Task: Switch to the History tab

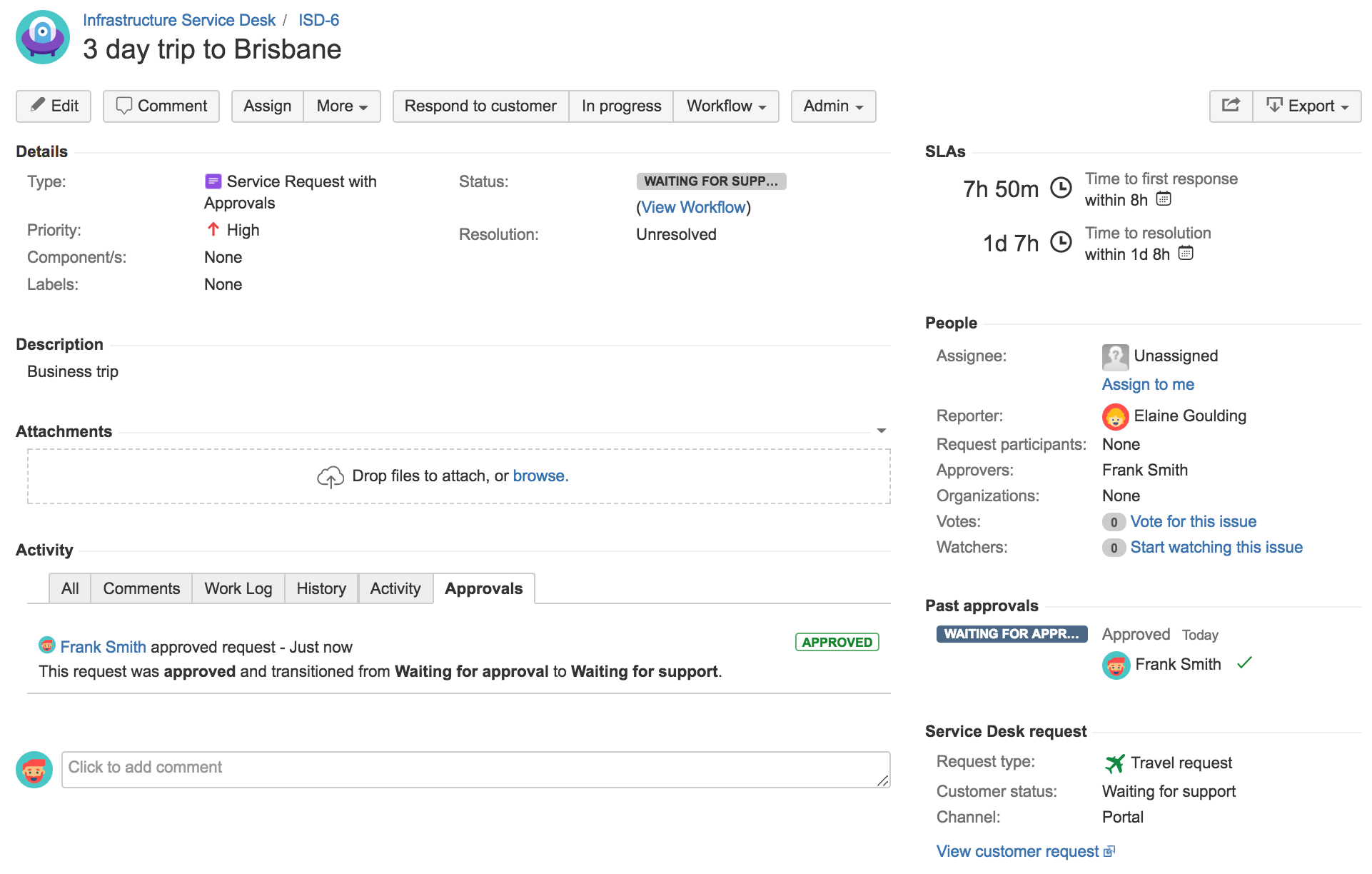Action: [321, 589]
